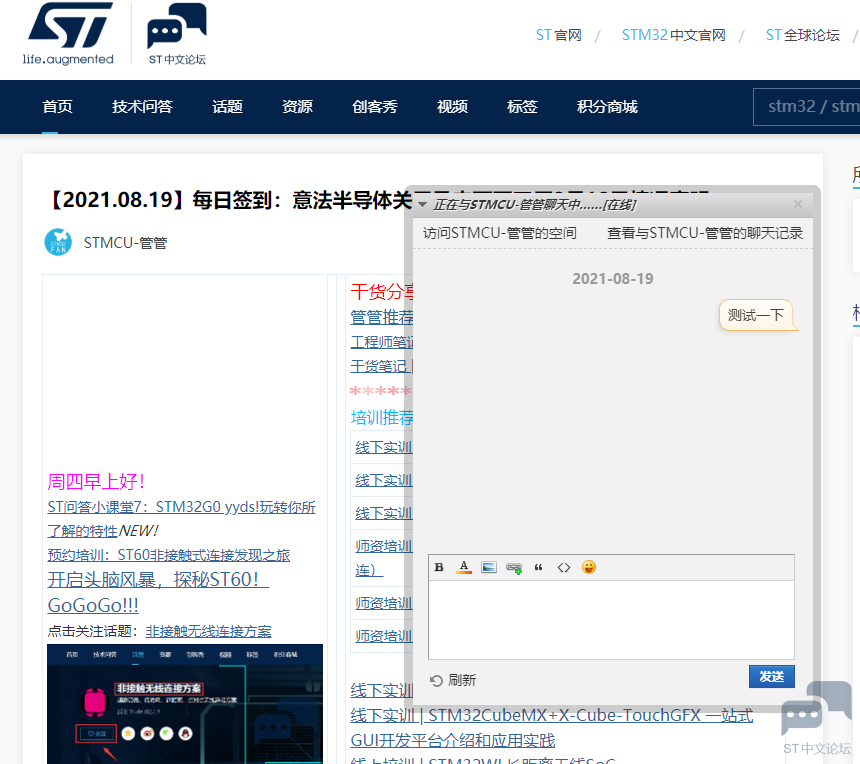Send message with 发送 button
The width and height of the screenshot is (860, 764).
tap(772, 677)
